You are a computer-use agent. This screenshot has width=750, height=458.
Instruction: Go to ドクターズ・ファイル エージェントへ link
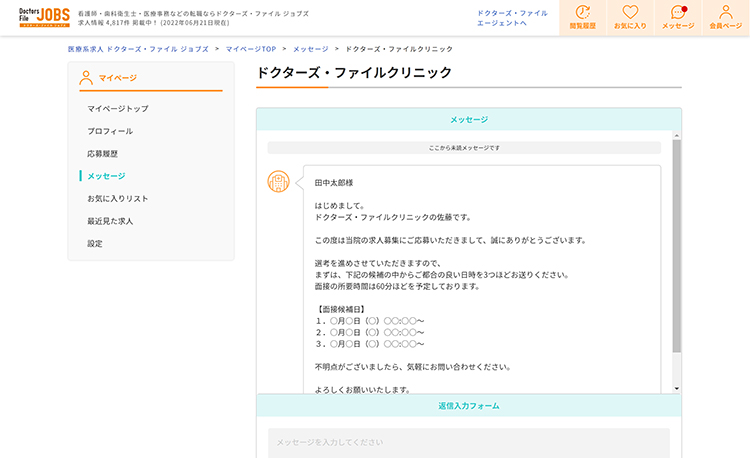coord(512,18)
